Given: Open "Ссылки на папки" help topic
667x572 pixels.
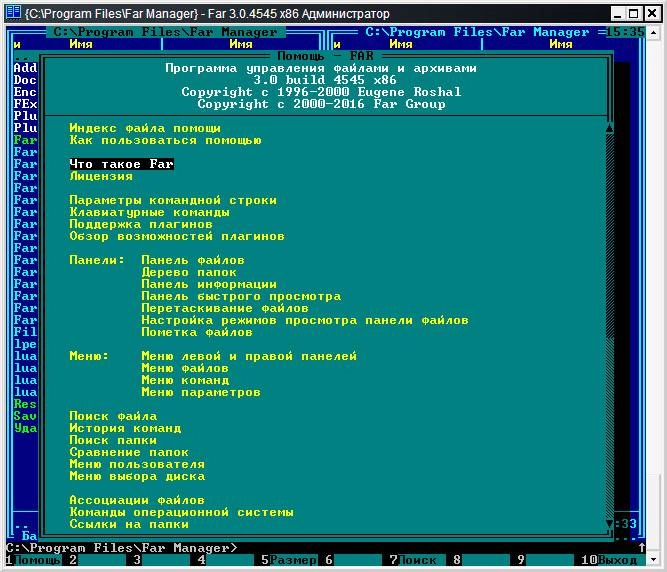Looking at the screenshot, I should click(129, 524).
